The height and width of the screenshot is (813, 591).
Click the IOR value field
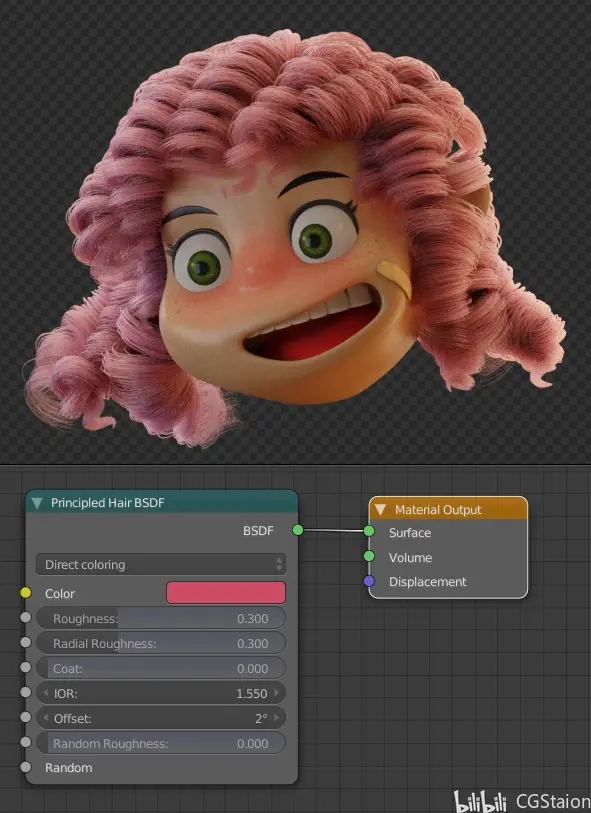pyautogui.click(x=161, y=693)
